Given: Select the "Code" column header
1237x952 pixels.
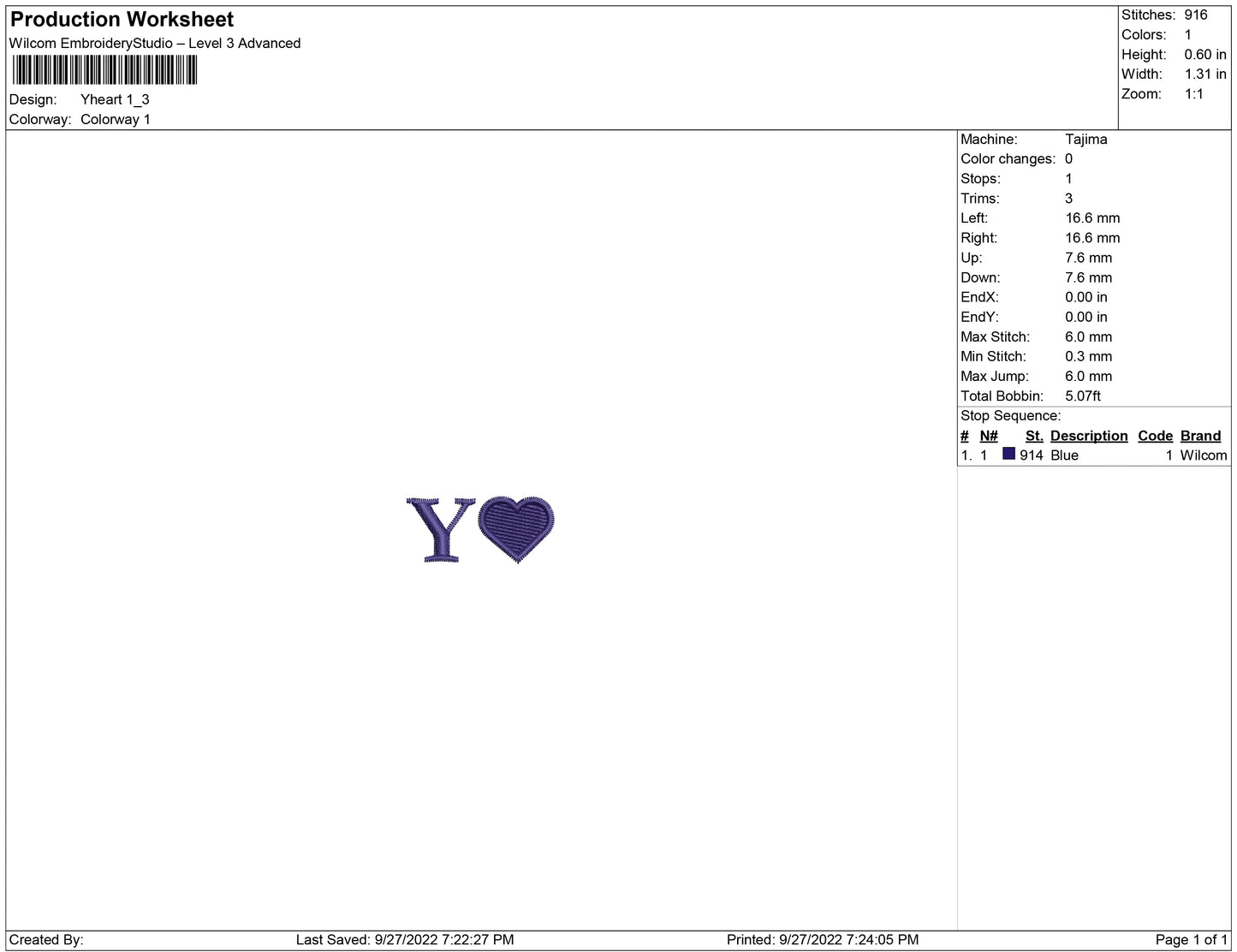Looking at the screenshot, I should pyautogui.click(x=1155, y=436).
